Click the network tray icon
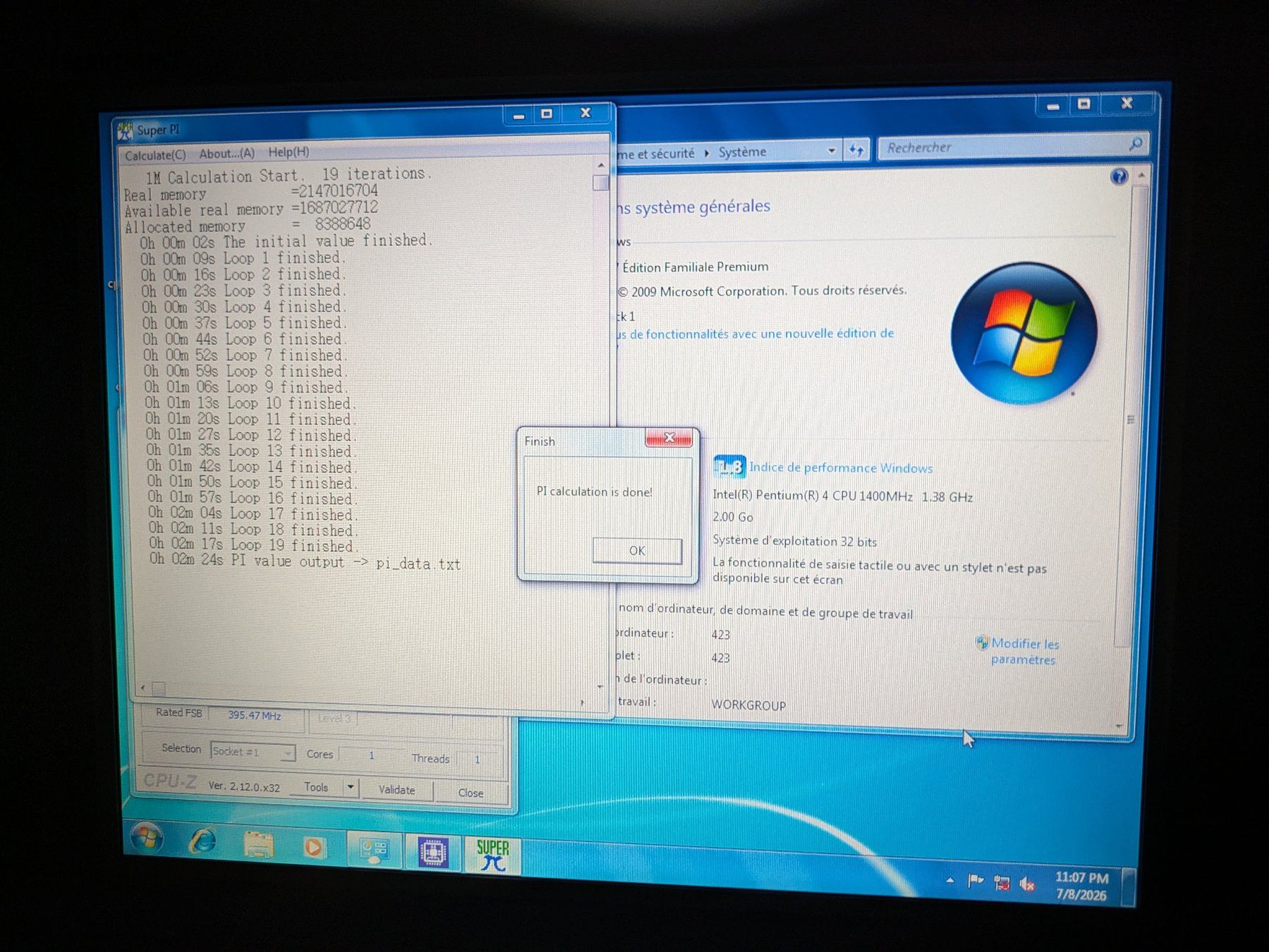1269x952 pixels. click(1002, 883)
